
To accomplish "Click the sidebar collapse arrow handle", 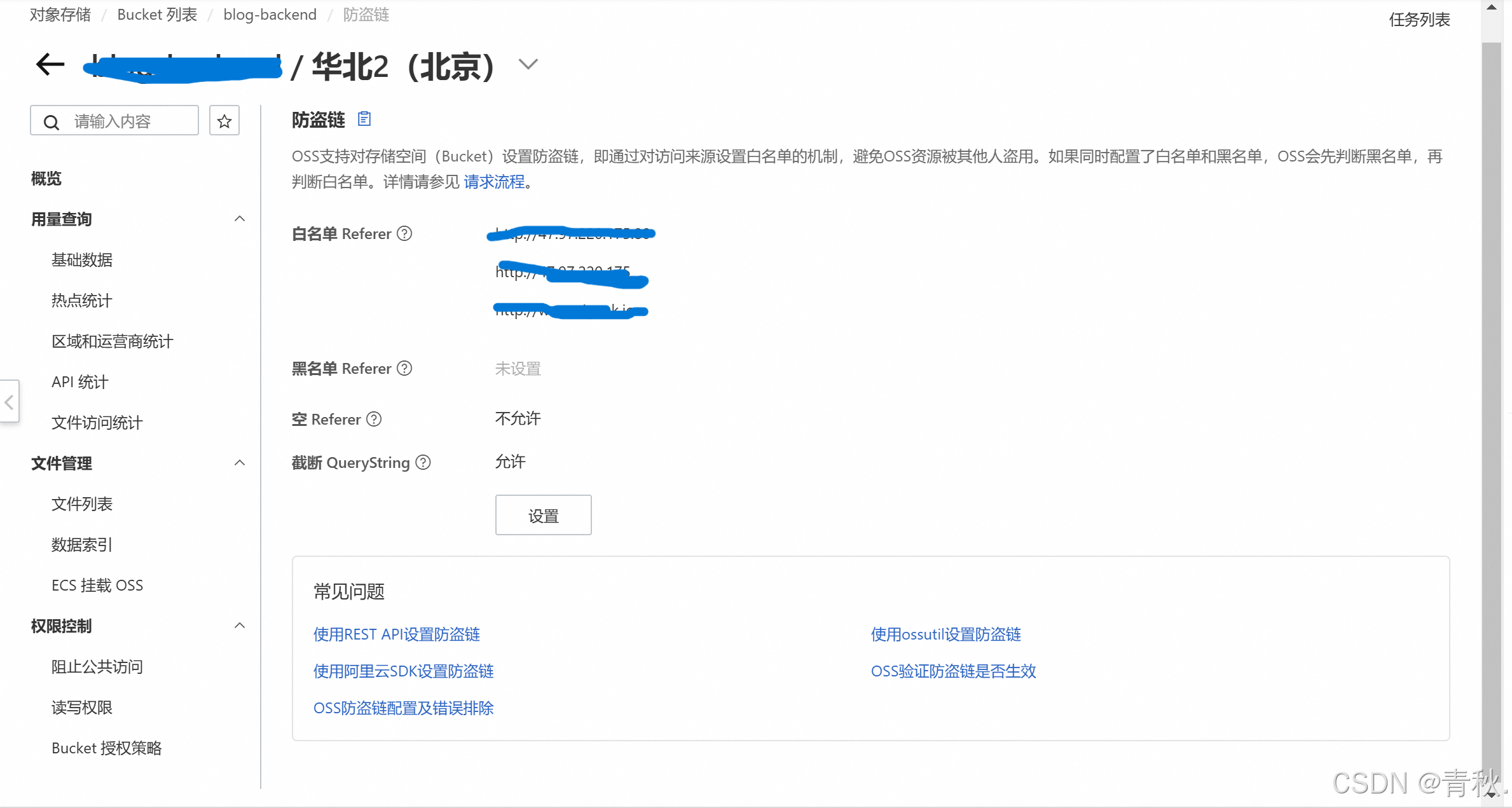I will click(9, 402).
